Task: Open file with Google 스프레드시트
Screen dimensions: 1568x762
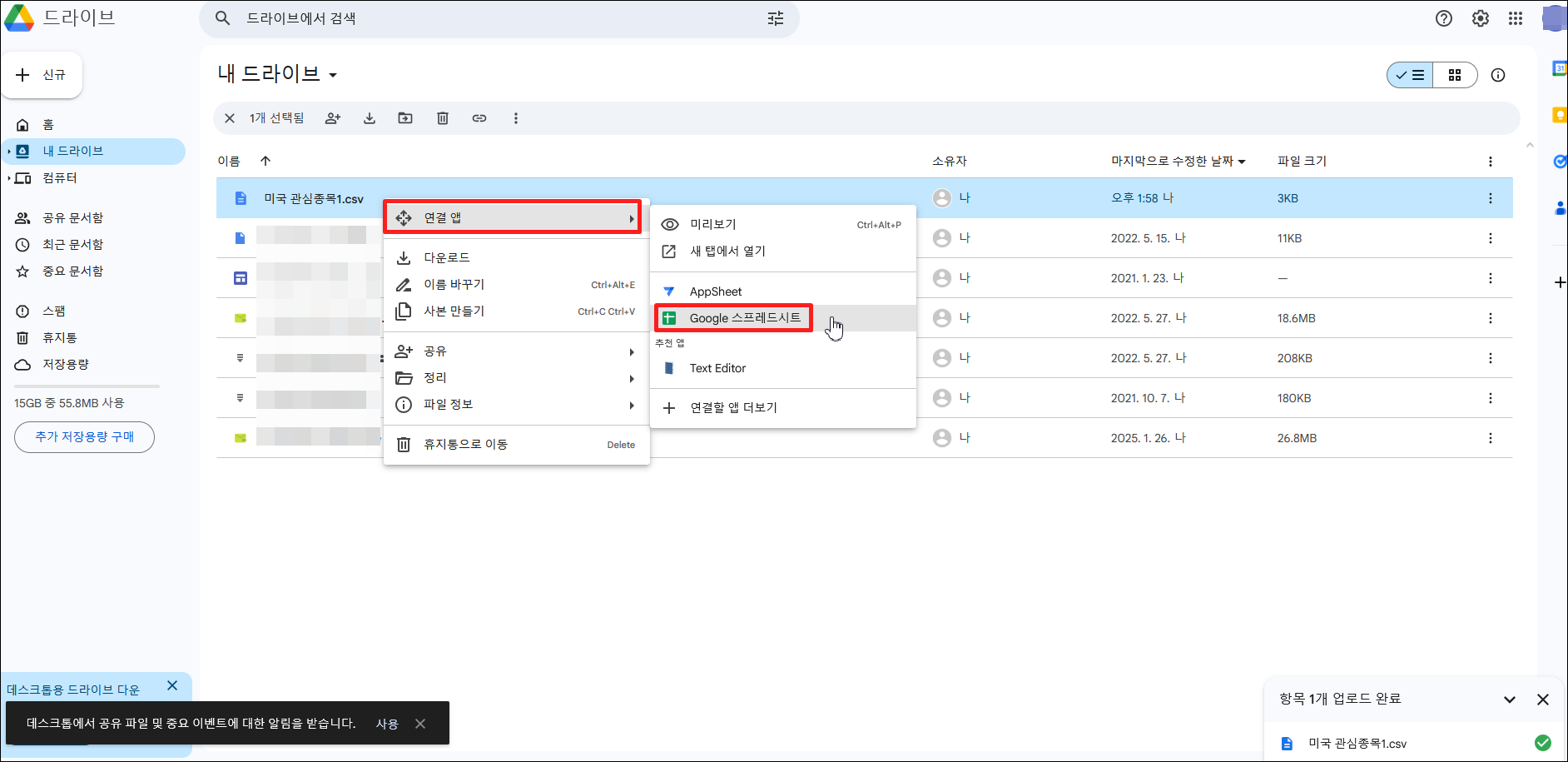Action: click(782, 318)
